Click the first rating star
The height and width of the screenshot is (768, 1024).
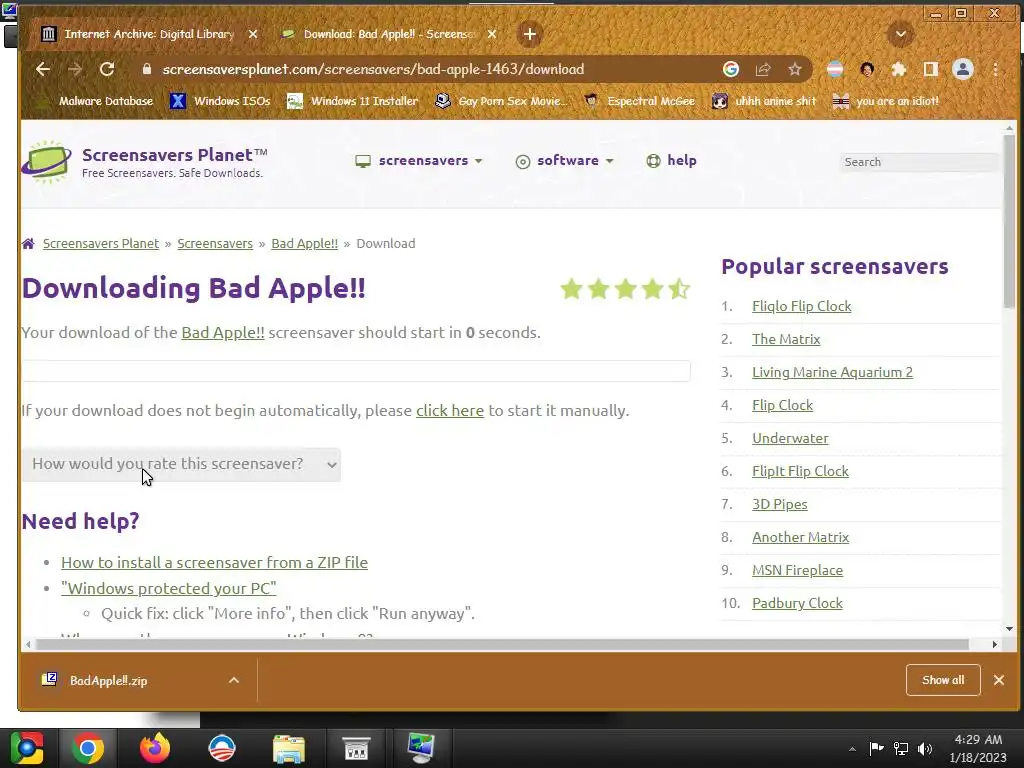pyautogui.click(x=571, y=289)
